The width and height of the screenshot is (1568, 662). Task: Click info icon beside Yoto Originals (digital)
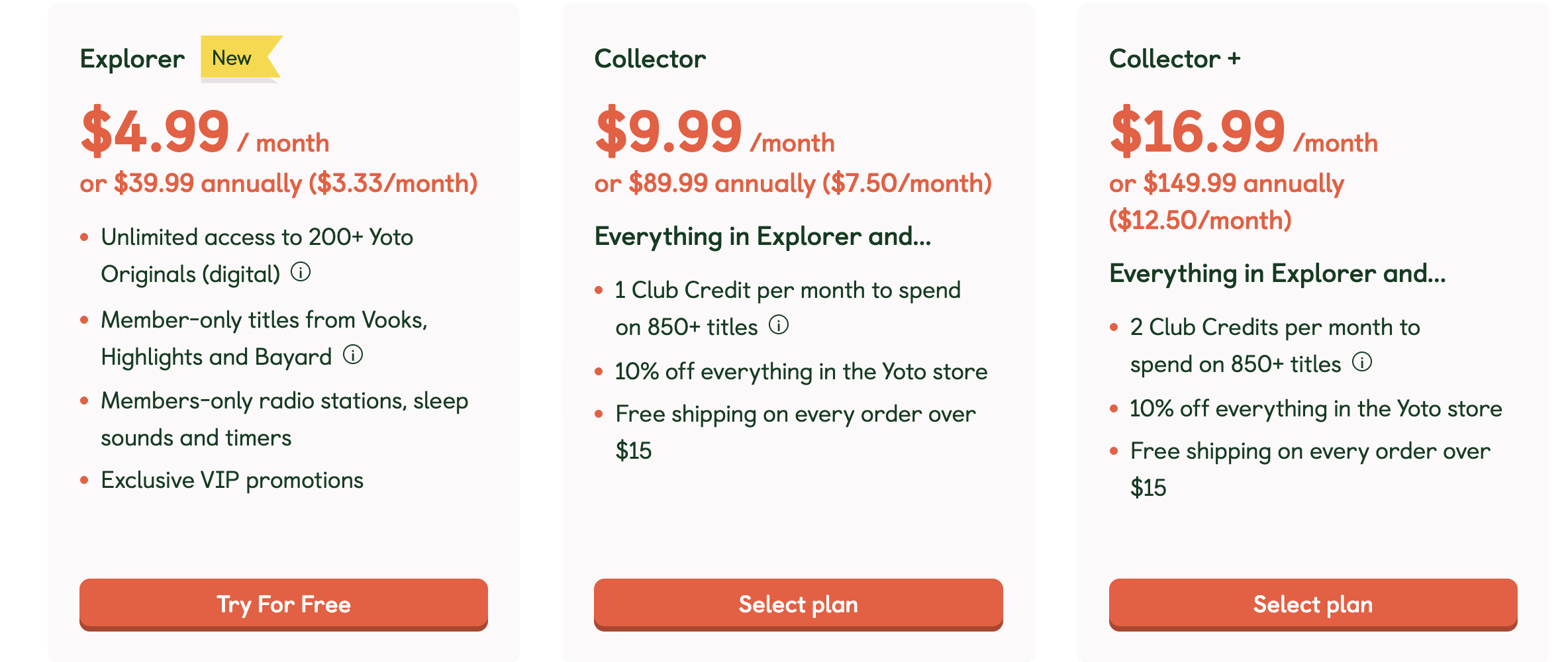(301, 272)
